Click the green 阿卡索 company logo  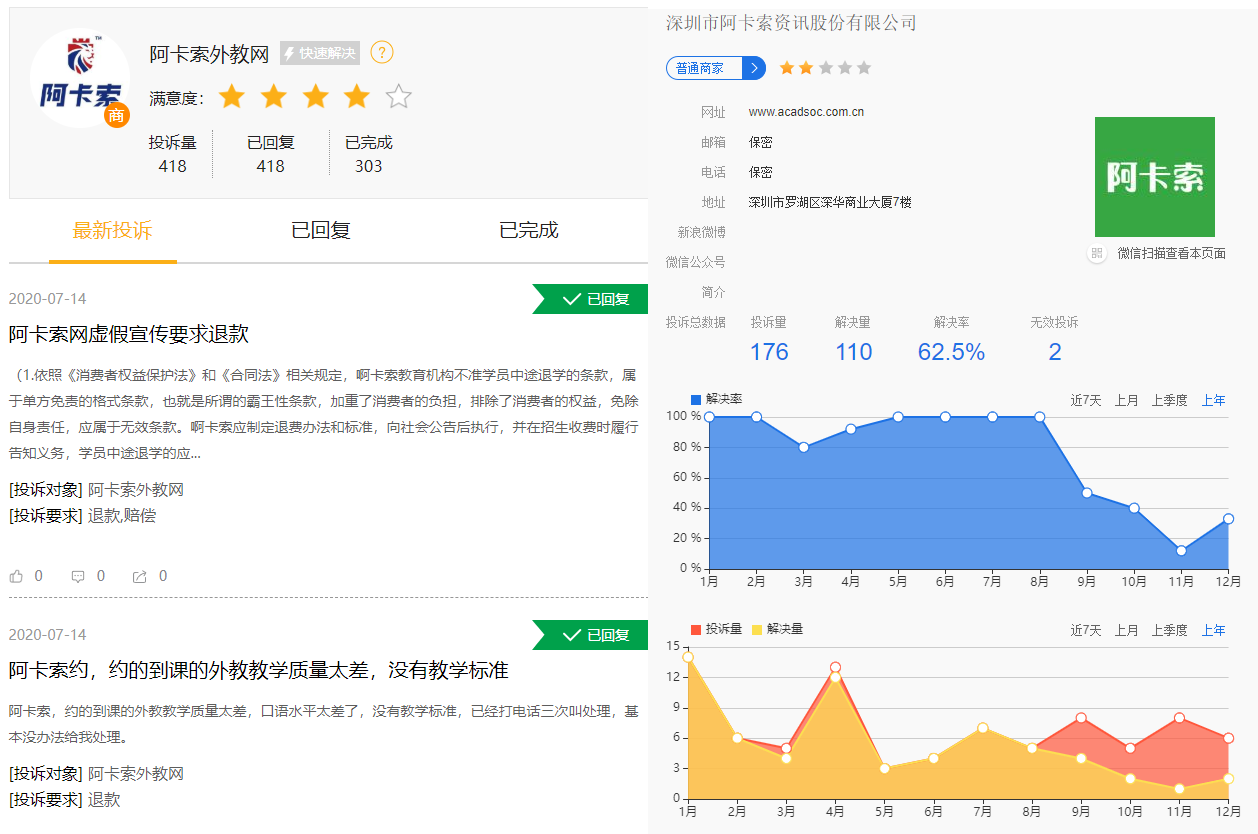pos(1155,177)
